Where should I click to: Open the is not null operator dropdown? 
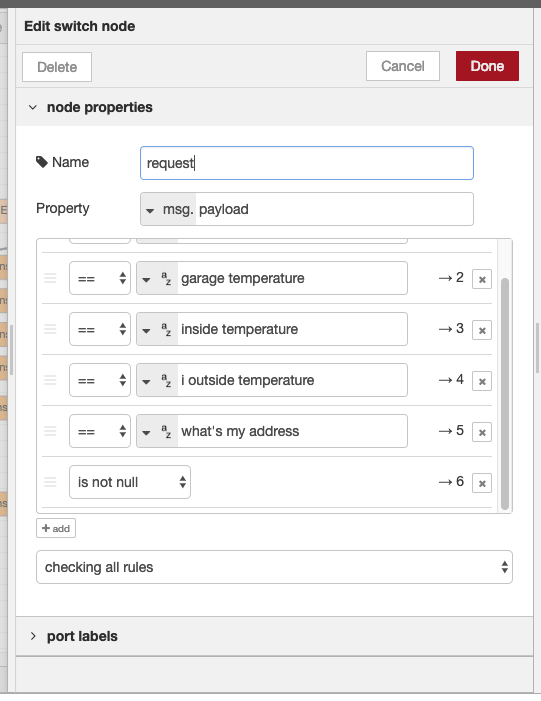pos(130,482)
